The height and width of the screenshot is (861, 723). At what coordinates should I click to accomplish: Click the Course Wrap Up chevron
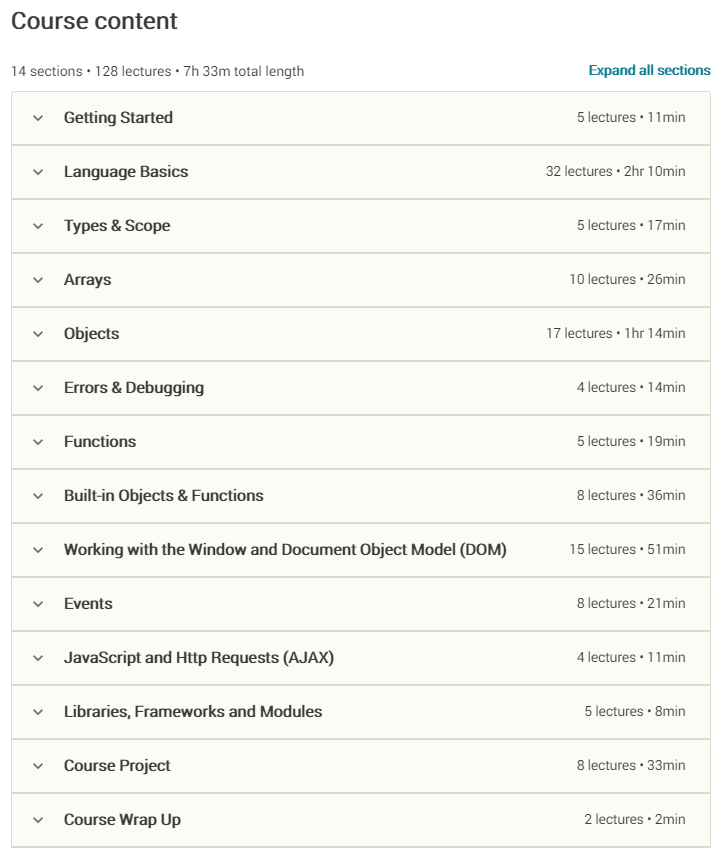(38, 820)
